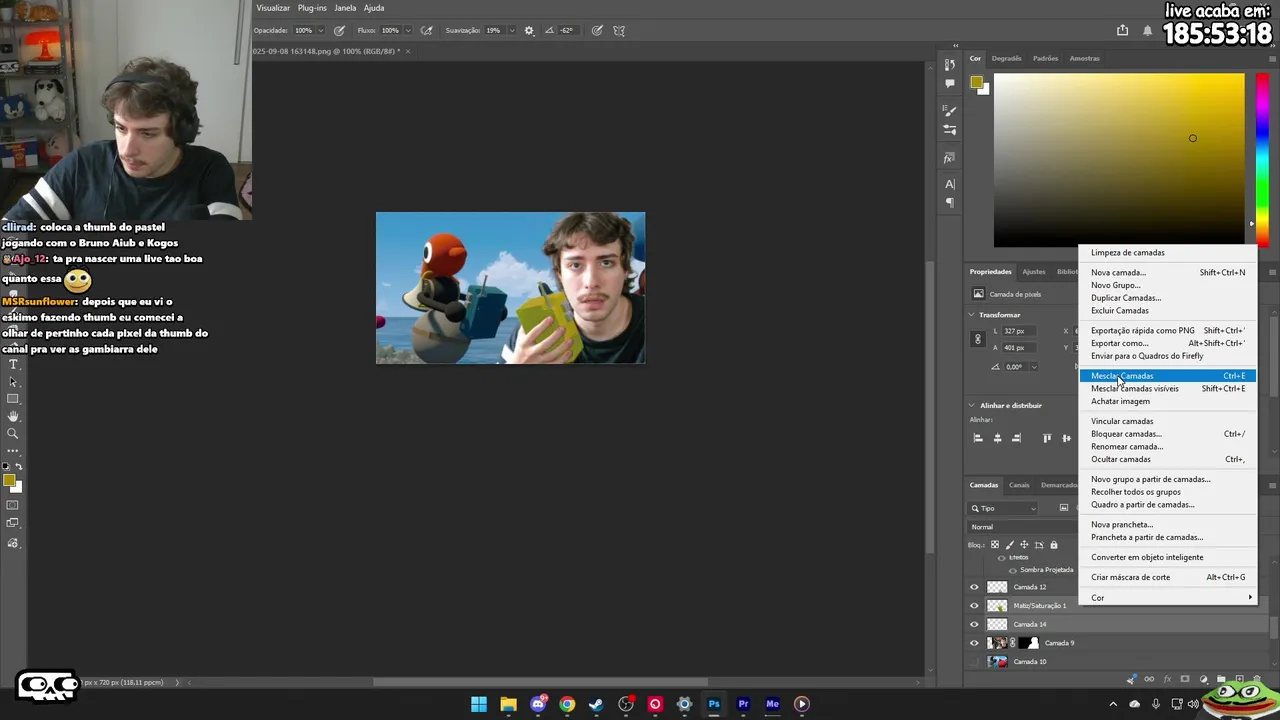
Task: Open the adjustments sliders panel icon
Action: [x=950, y=130]
